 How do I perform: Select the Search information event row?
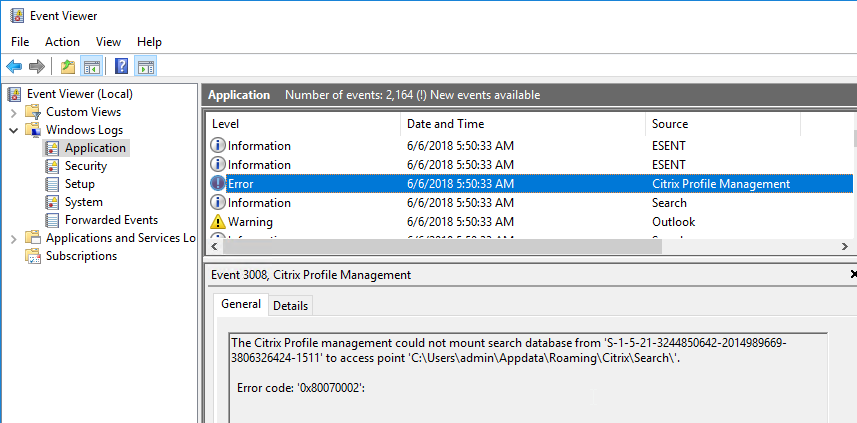[530, 203]
